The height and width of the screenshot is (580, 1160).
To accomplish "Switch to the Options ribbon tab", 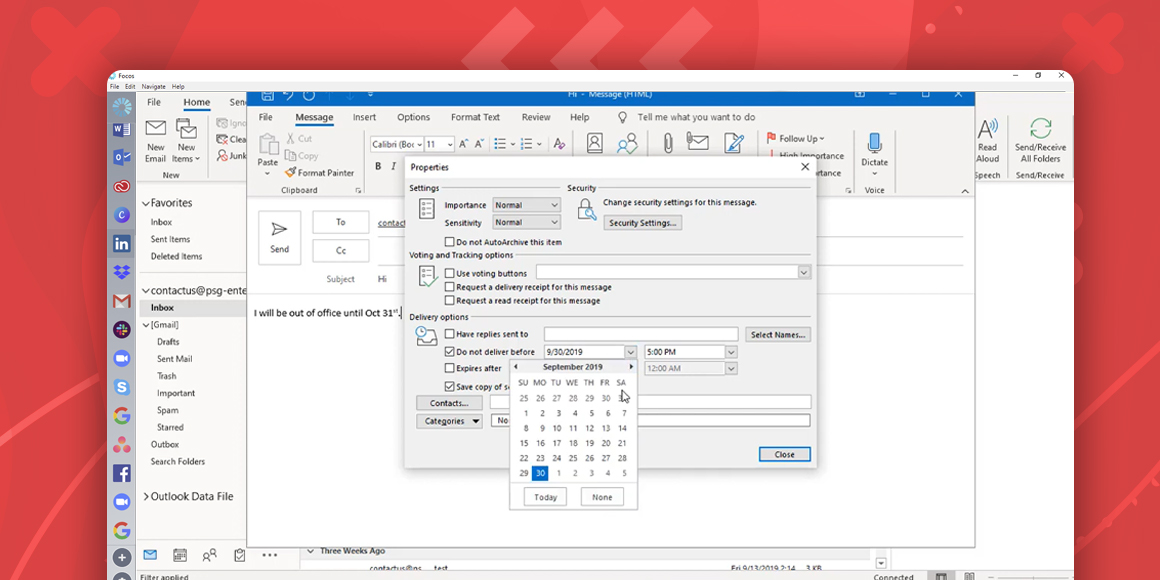I will (x=414, y=117).
